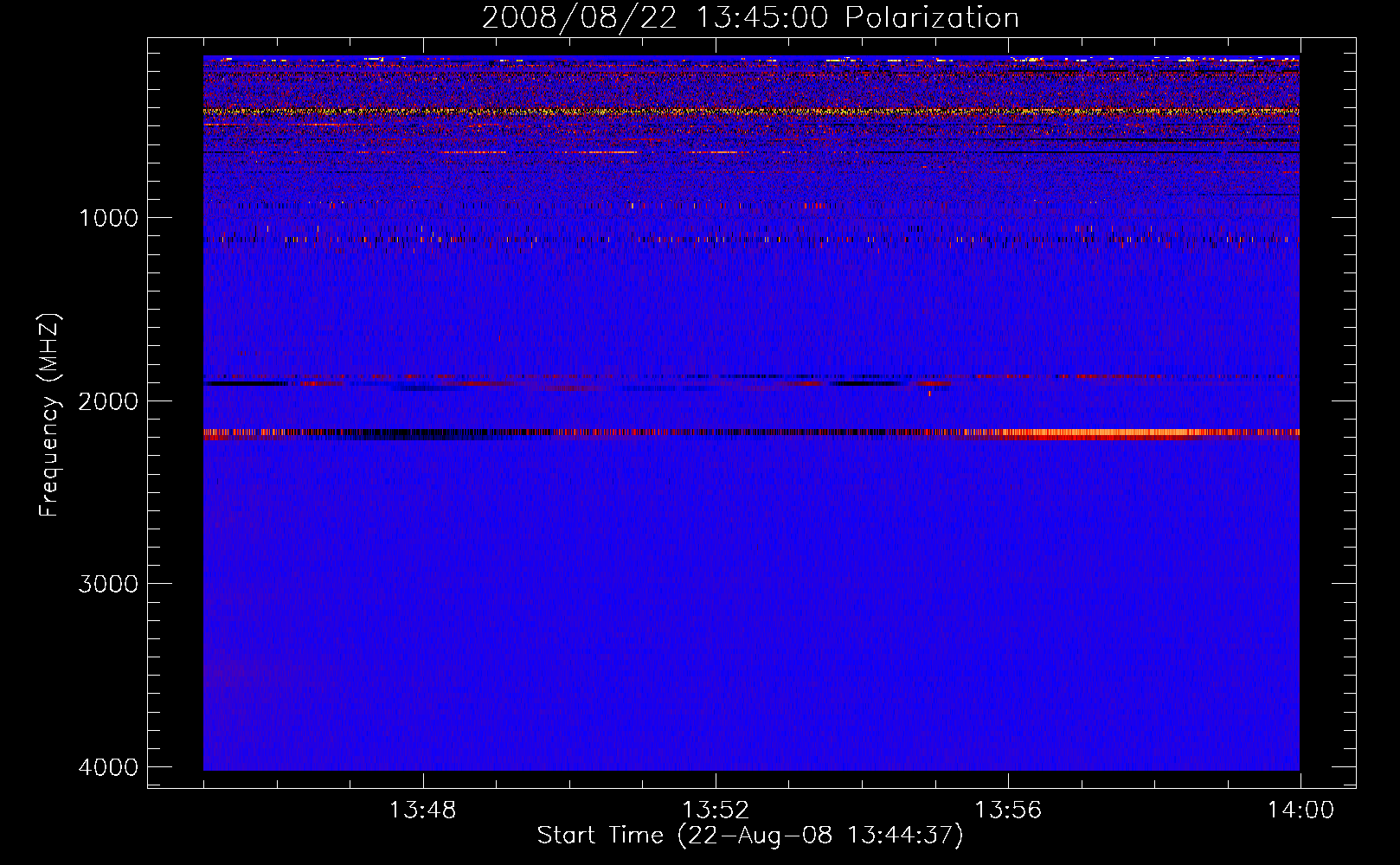Screen dimensions: 1400x865
Task: Click the plot title '2008/08/22 13:45:00 Polarization'
Action: pos(750,18)
